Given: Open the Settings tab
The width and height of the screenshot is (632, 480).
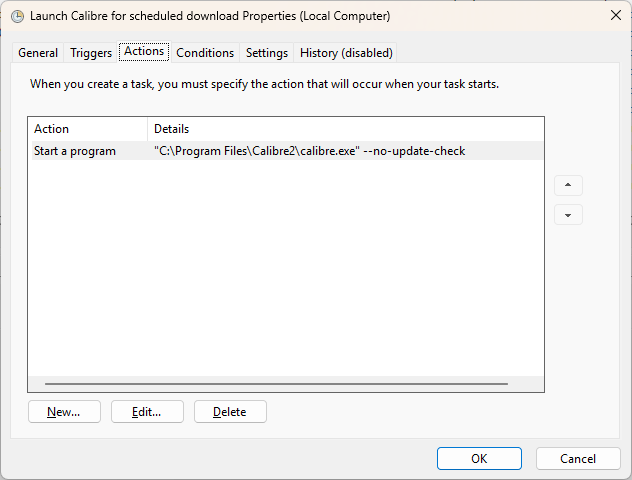Looking at the screenshot, I should click(x=267, y=53).
